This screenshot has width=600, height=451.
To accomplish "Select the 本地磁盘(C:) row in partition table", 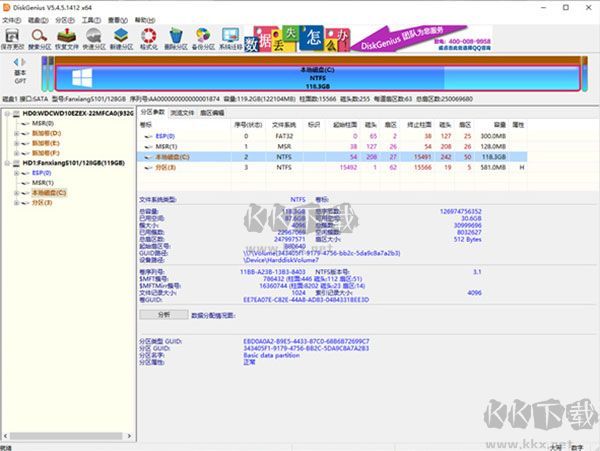I will [x=332, y=157].
